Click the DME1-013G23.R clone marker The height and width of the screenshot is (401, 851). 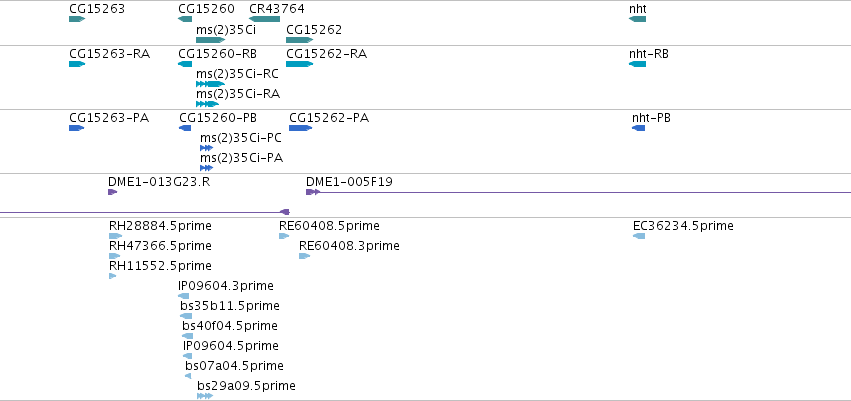click(112, 192)
